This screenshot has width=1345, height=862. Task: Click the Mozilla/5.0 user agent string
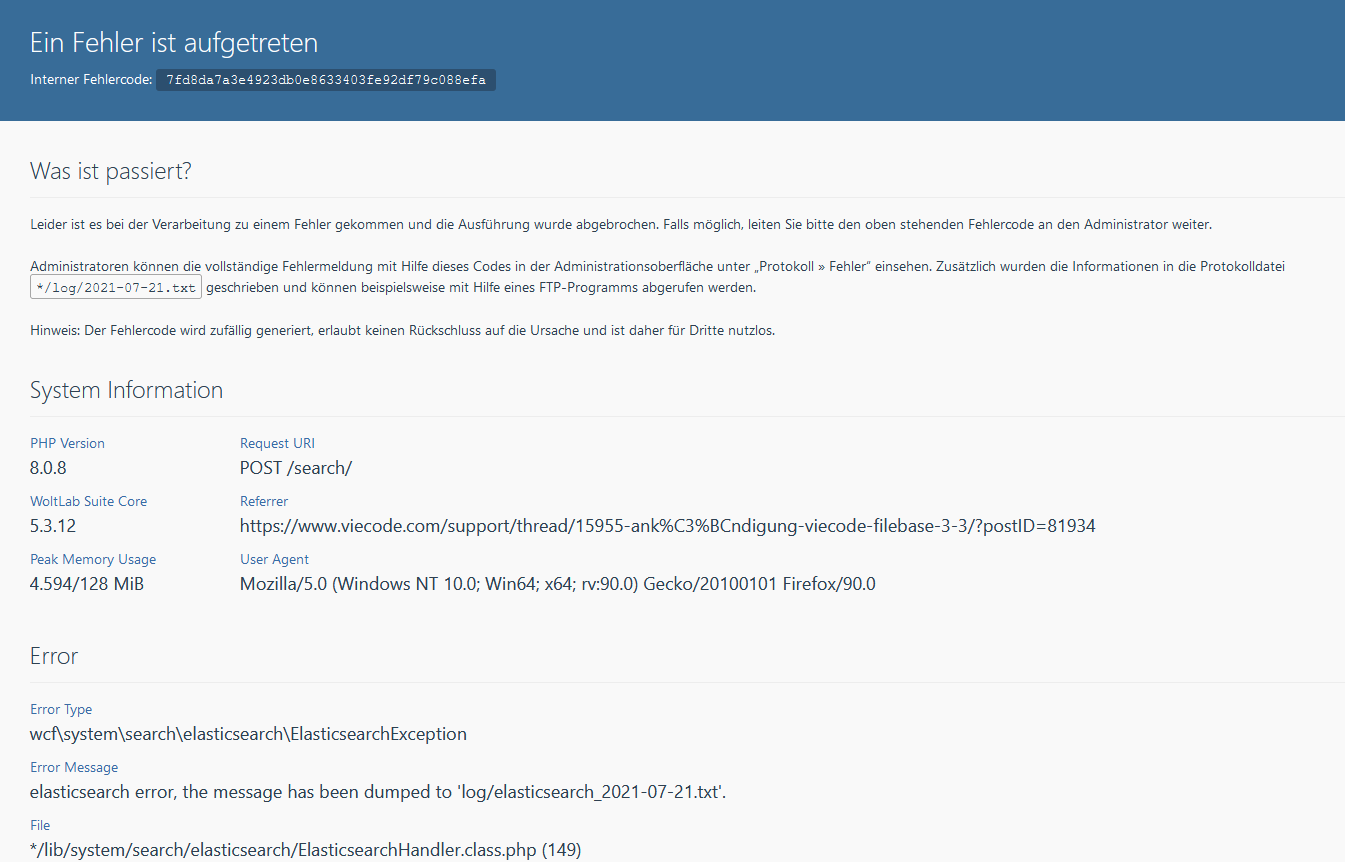pyautogui.click(x=557, y=583)
